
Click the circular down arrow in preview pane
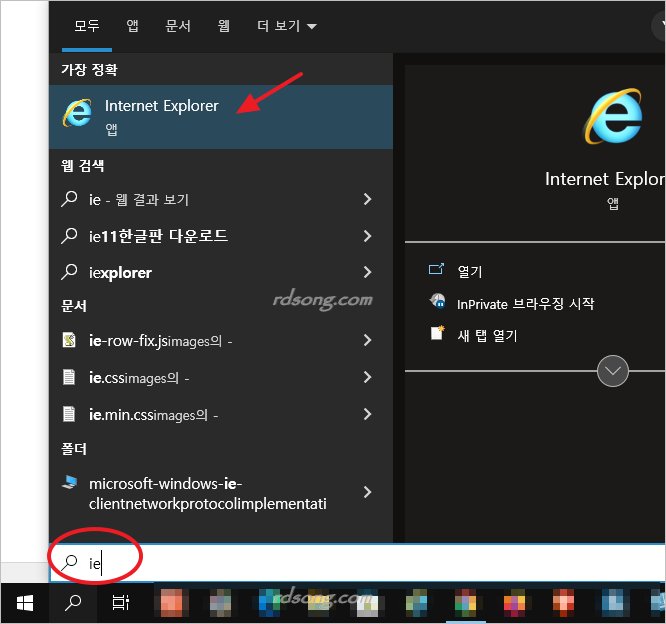point(612,371)
